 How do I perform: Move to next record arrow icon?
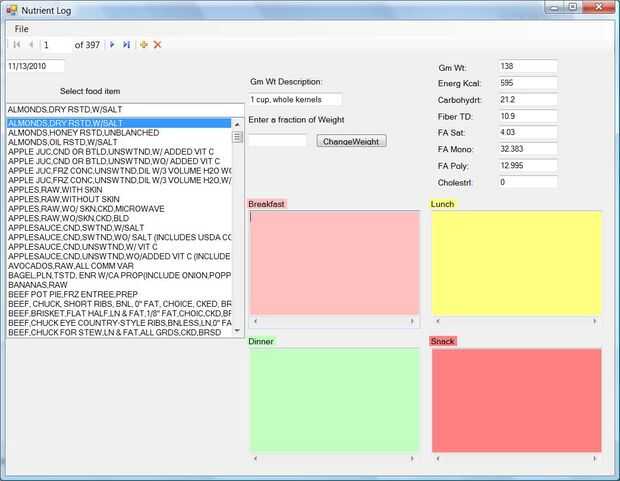(112, 45)
